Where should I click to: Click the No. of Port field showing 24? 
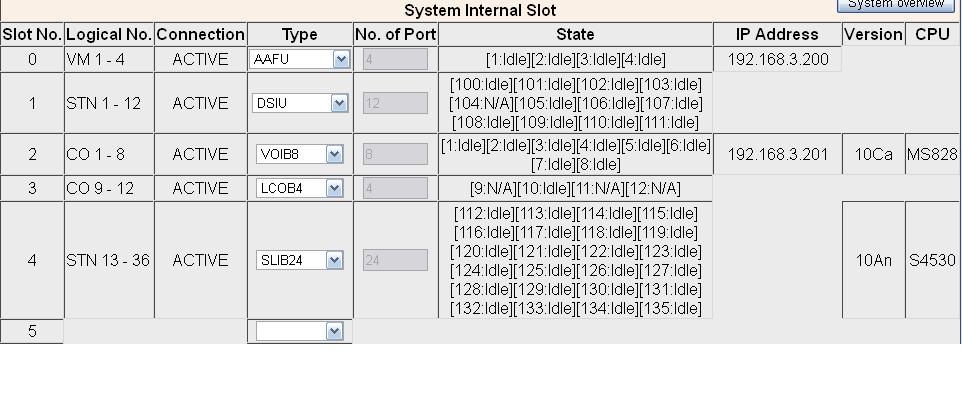click(x=382, y=260)
